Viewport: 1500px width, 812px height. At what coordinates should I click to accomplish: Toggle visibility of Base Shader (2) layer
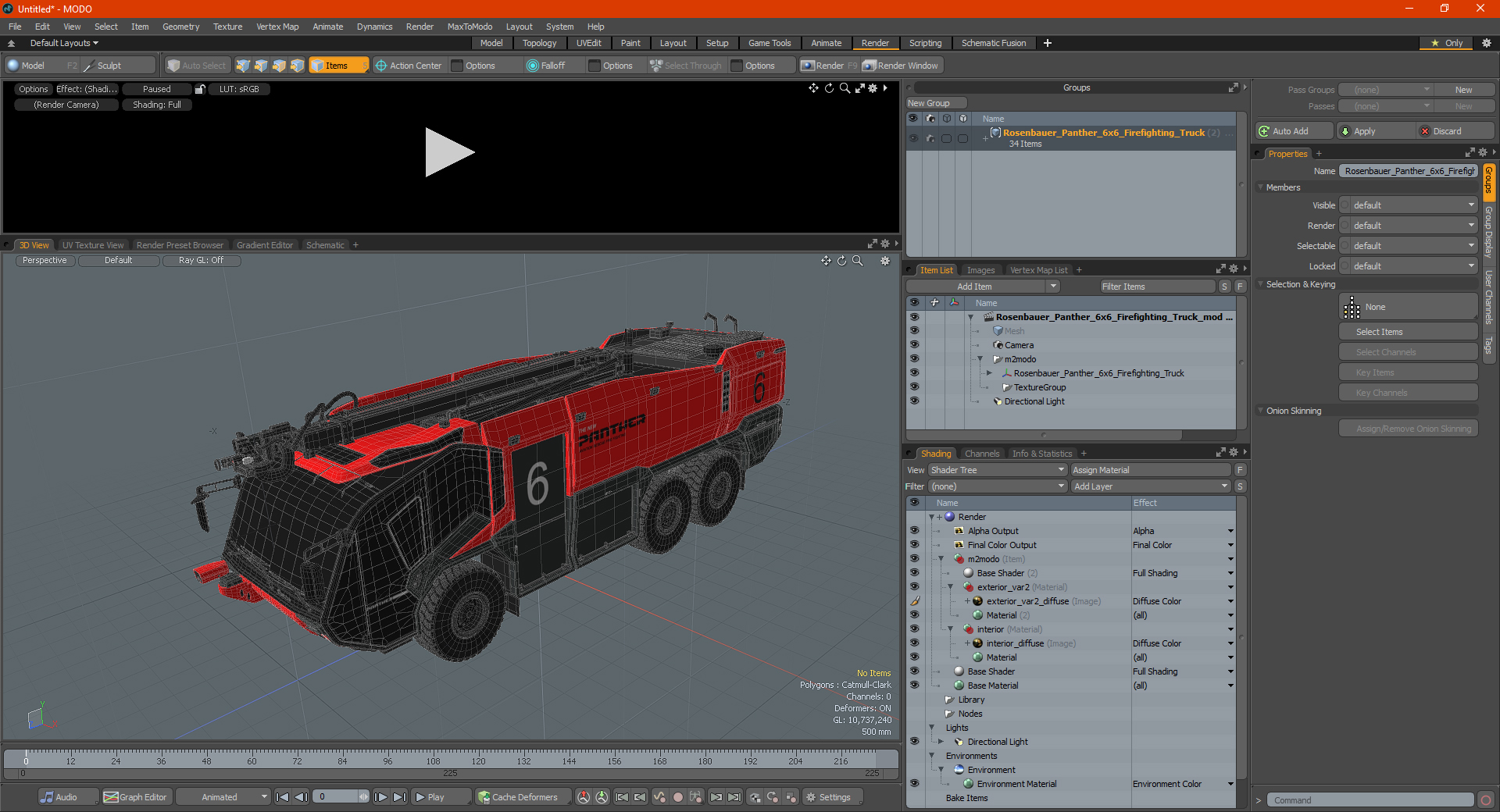914,572
